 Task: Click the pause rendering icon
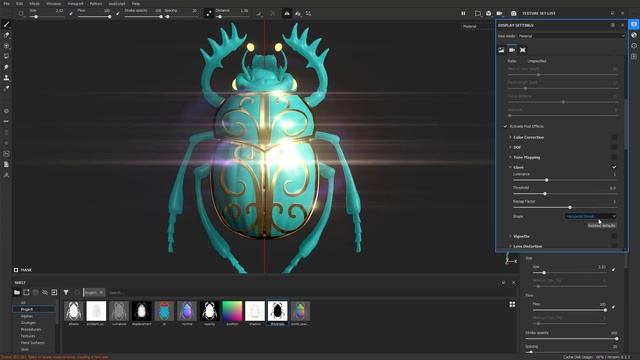tap(463, 13)
